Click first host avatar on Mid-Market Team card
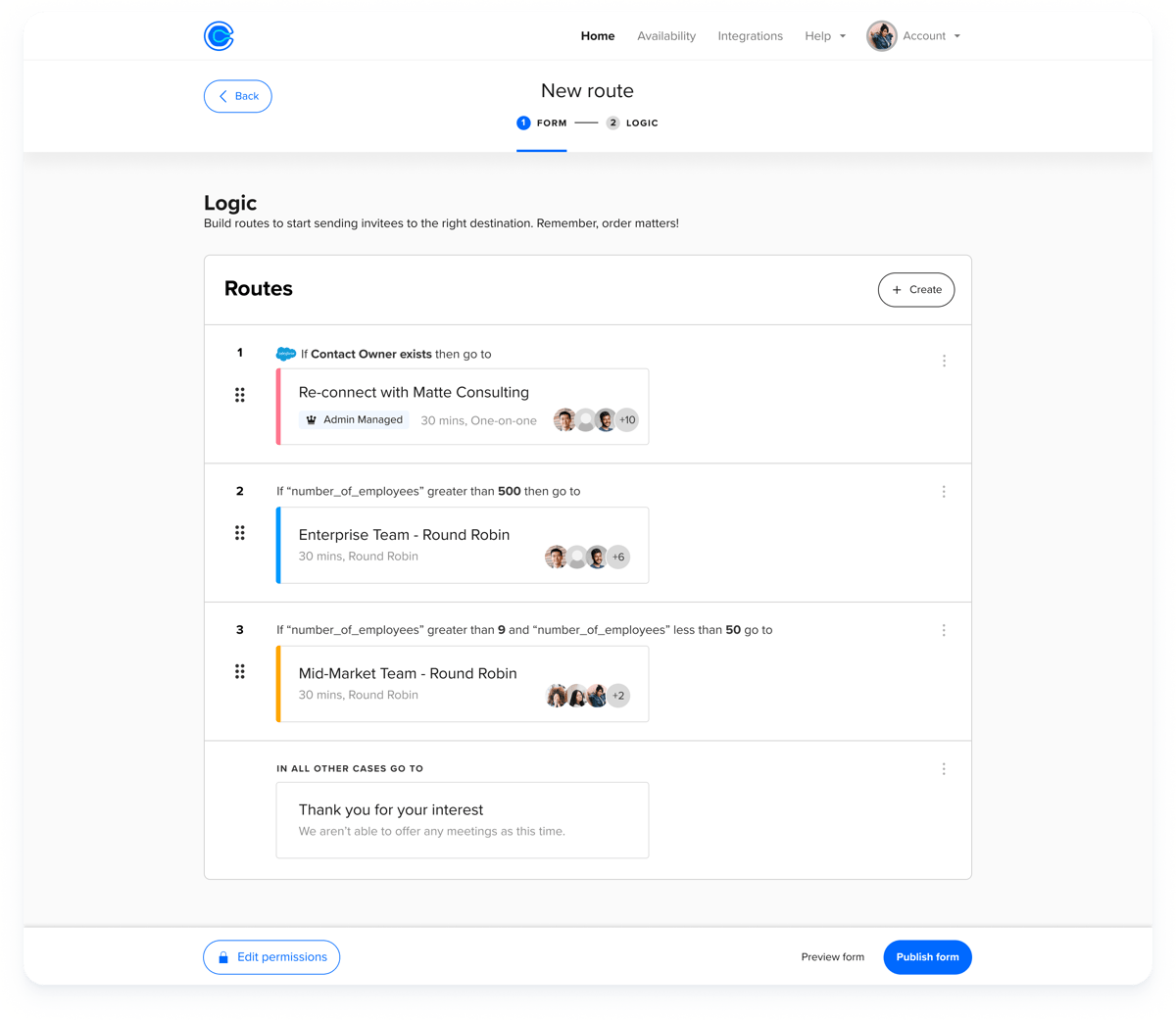Viewport: 1176px width, 1020px height. (x=556, y=696)
